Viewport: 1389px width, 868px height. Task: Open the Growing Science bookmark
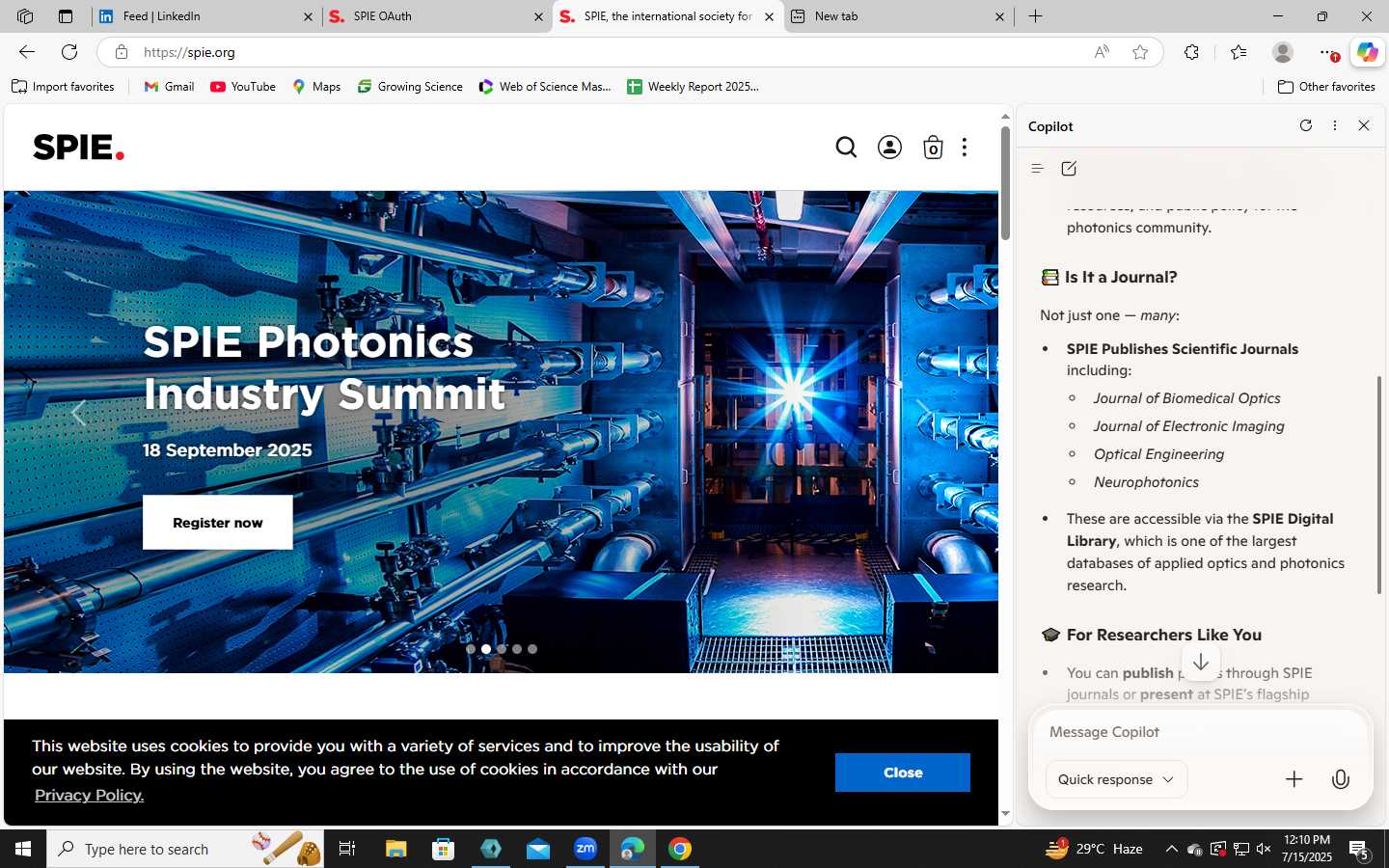[x=410, y=87]
